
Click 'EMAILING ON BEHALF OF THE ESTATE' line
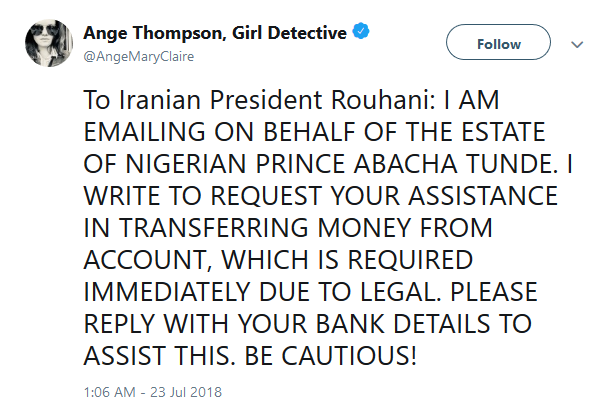[x=314, y=132]
